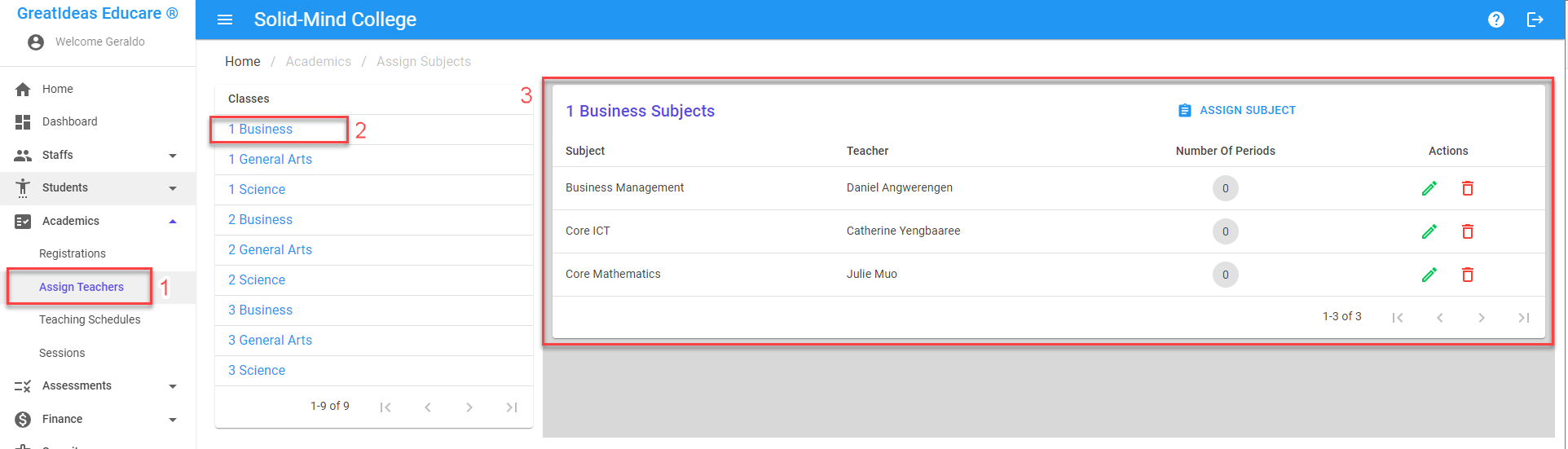Viewport: 1568px width, 449px height.
Task: Expand the Staffs menu arrow
Action: 173,156
